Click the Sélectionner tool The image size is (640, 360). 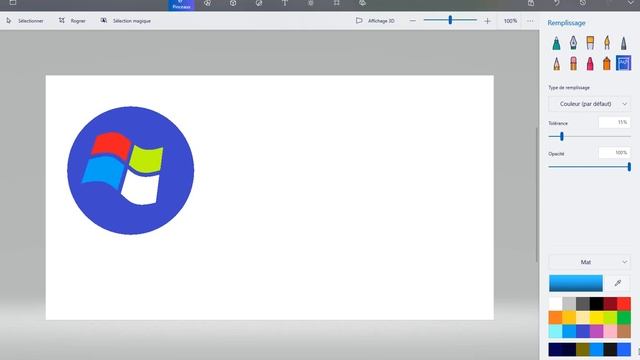25,21
